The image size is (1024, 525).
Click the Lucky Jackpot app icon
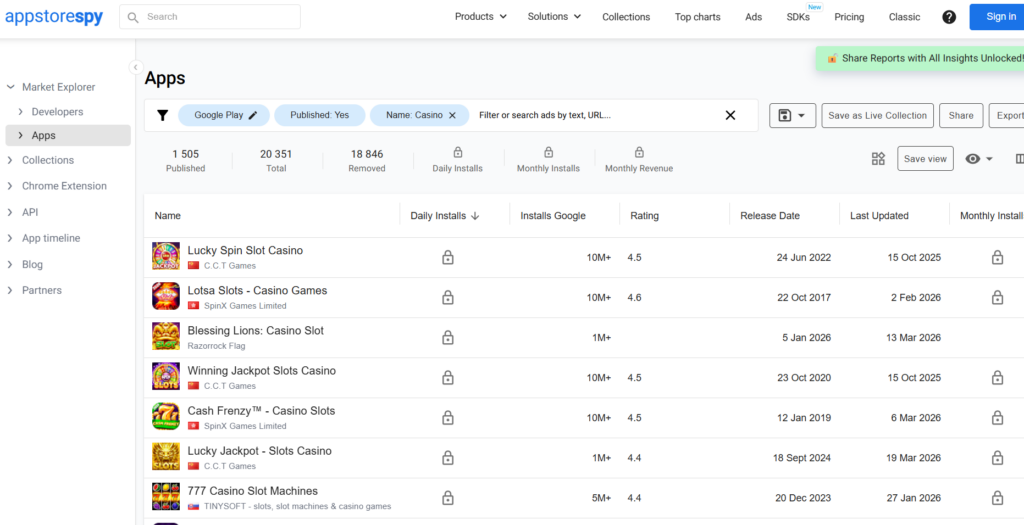point(166,457)
